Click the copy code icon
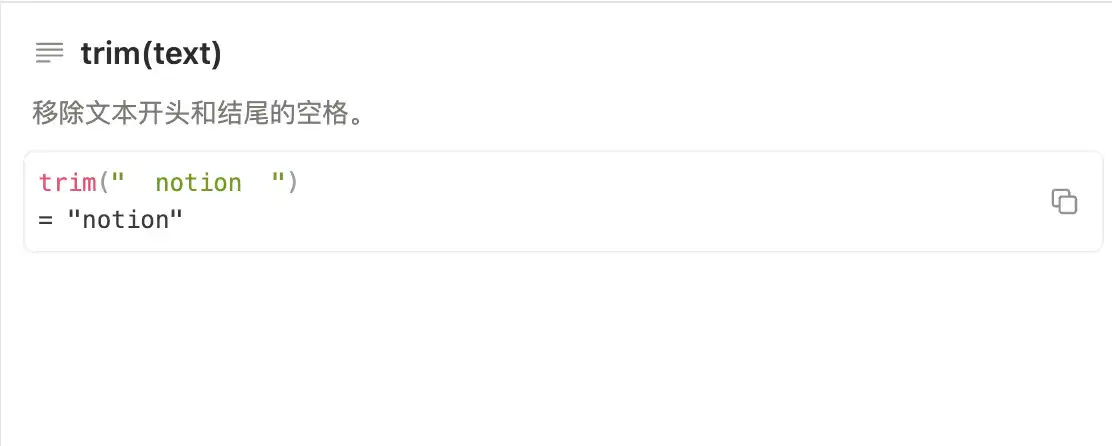This screenshot has width=1112, height=446. pyautogui.click(x=1064, y=201)
